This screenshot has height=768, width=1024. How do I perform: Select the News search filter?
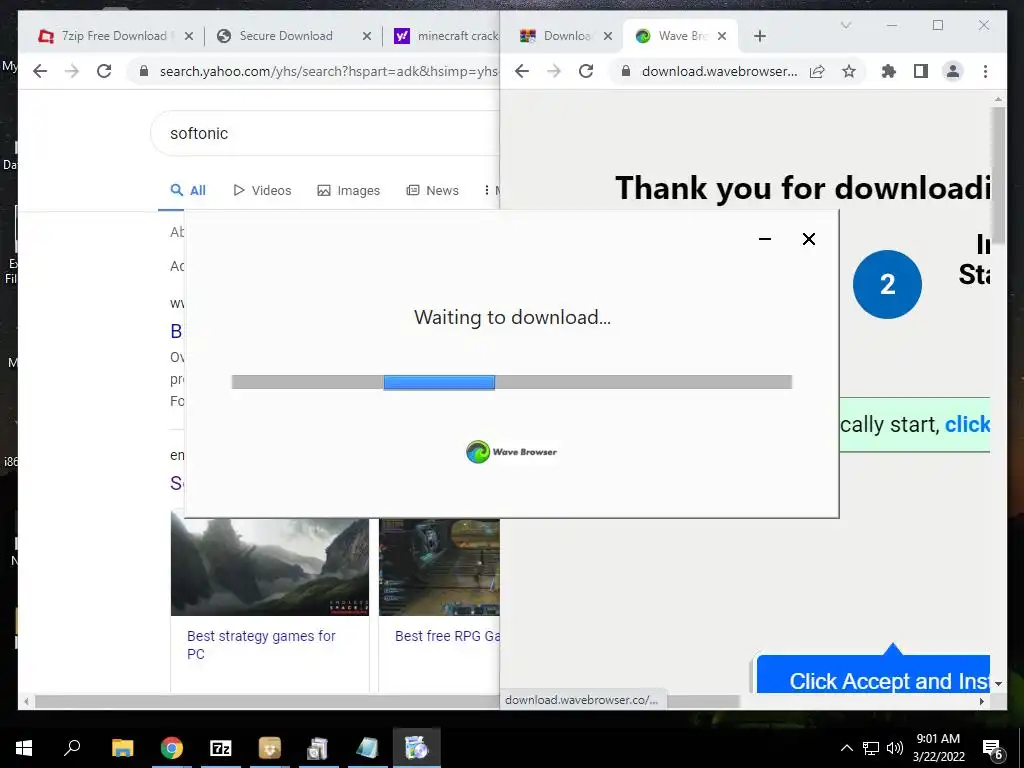coord(432,191)
